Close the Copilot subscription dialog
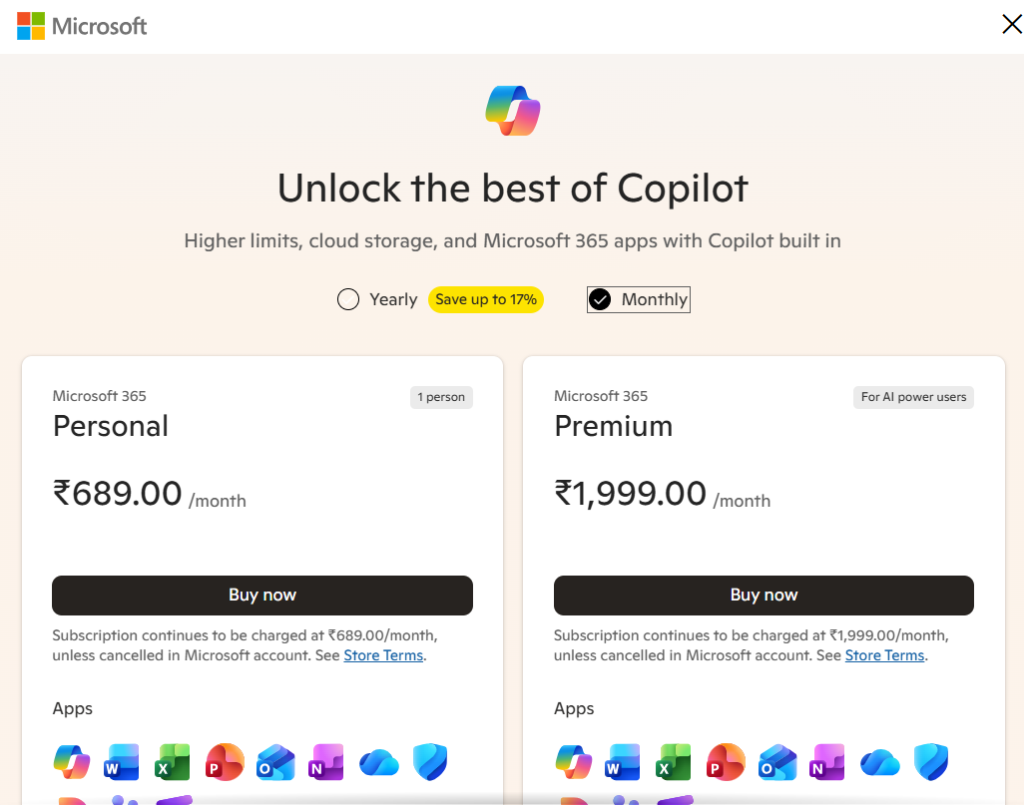This screenshot has height=805, width=1024. [1011, 25]
